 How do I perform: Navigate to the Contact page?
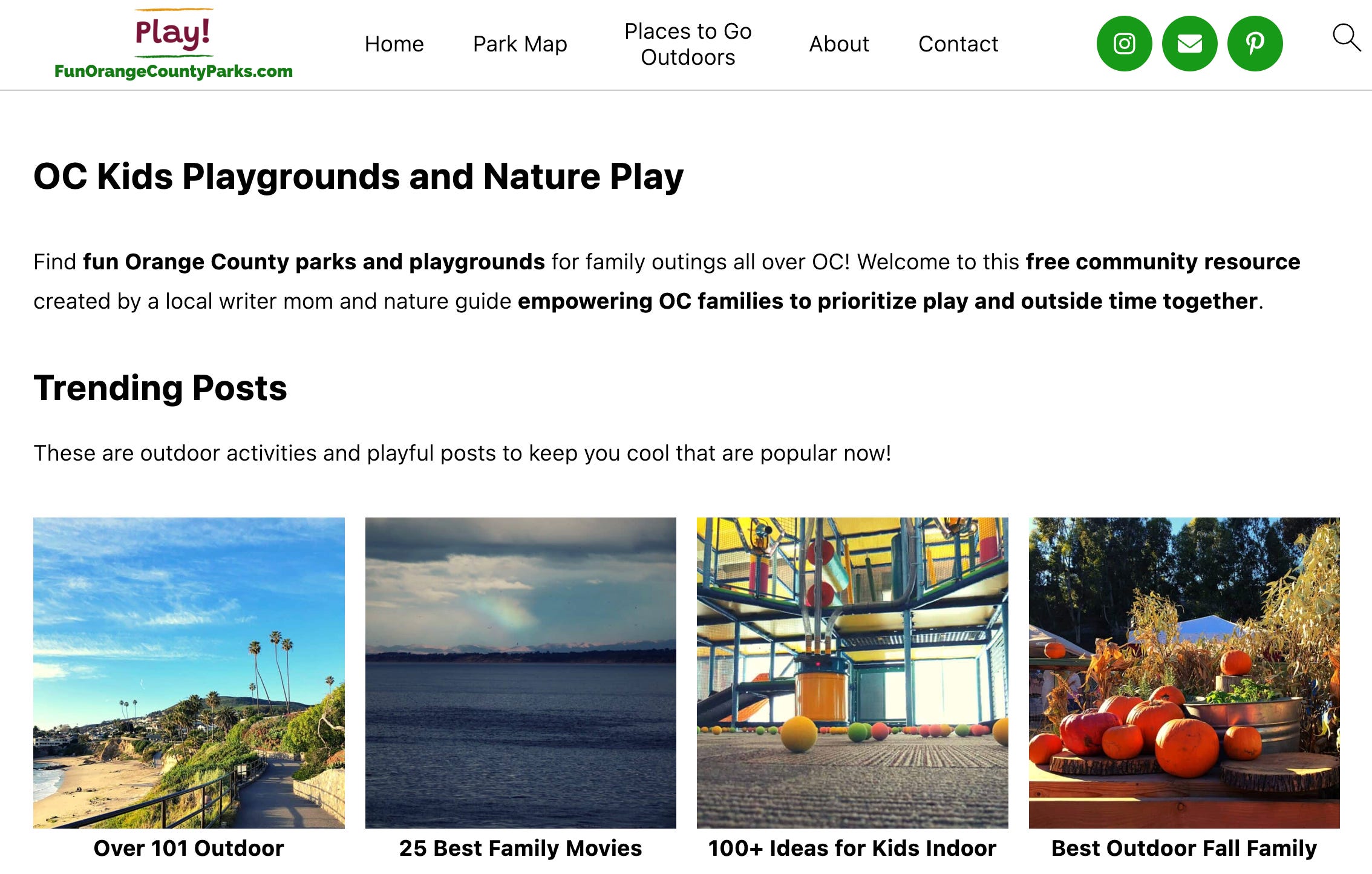(x=958, y=44)
